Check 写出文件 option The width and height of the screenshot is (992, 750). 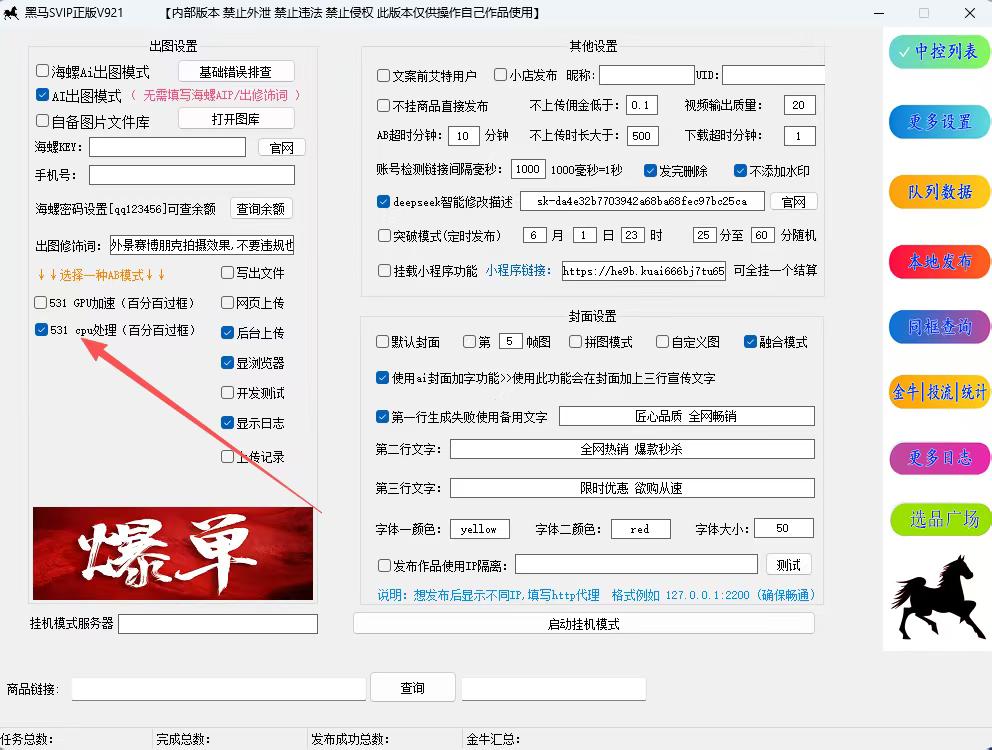coord(228,273)
